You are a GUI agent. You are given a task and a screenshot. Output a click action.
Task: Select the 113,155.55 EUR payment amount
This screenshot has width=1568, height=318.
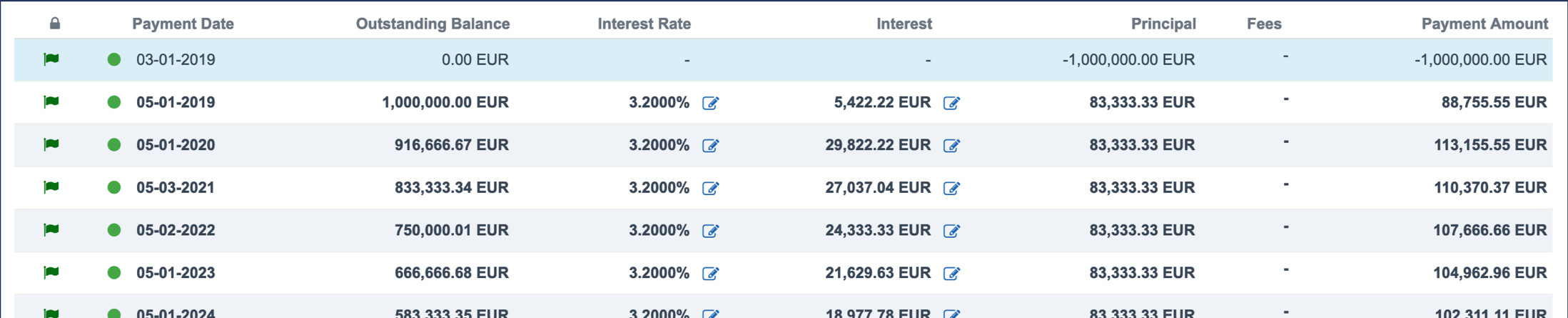[1490, 145]
